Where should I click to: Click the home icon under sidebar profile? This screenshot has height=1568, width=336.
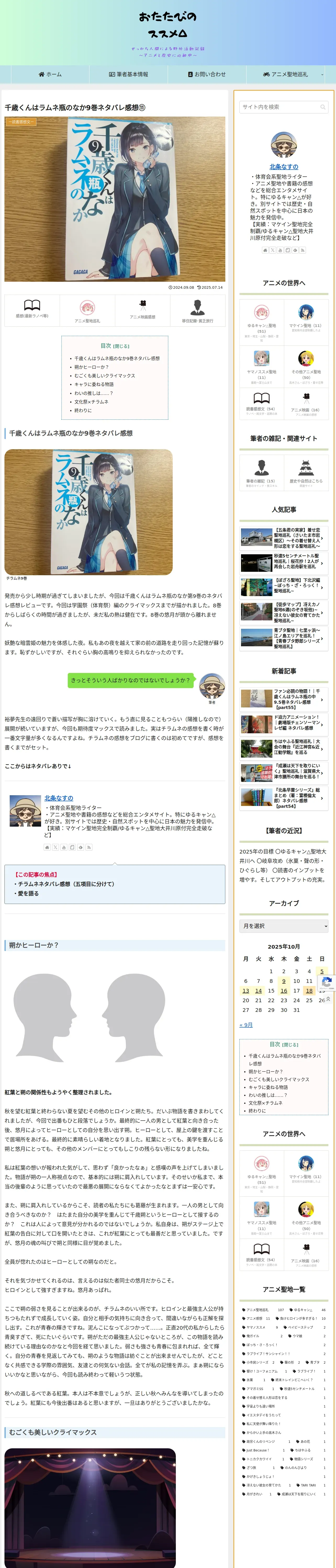click(265, 250)
